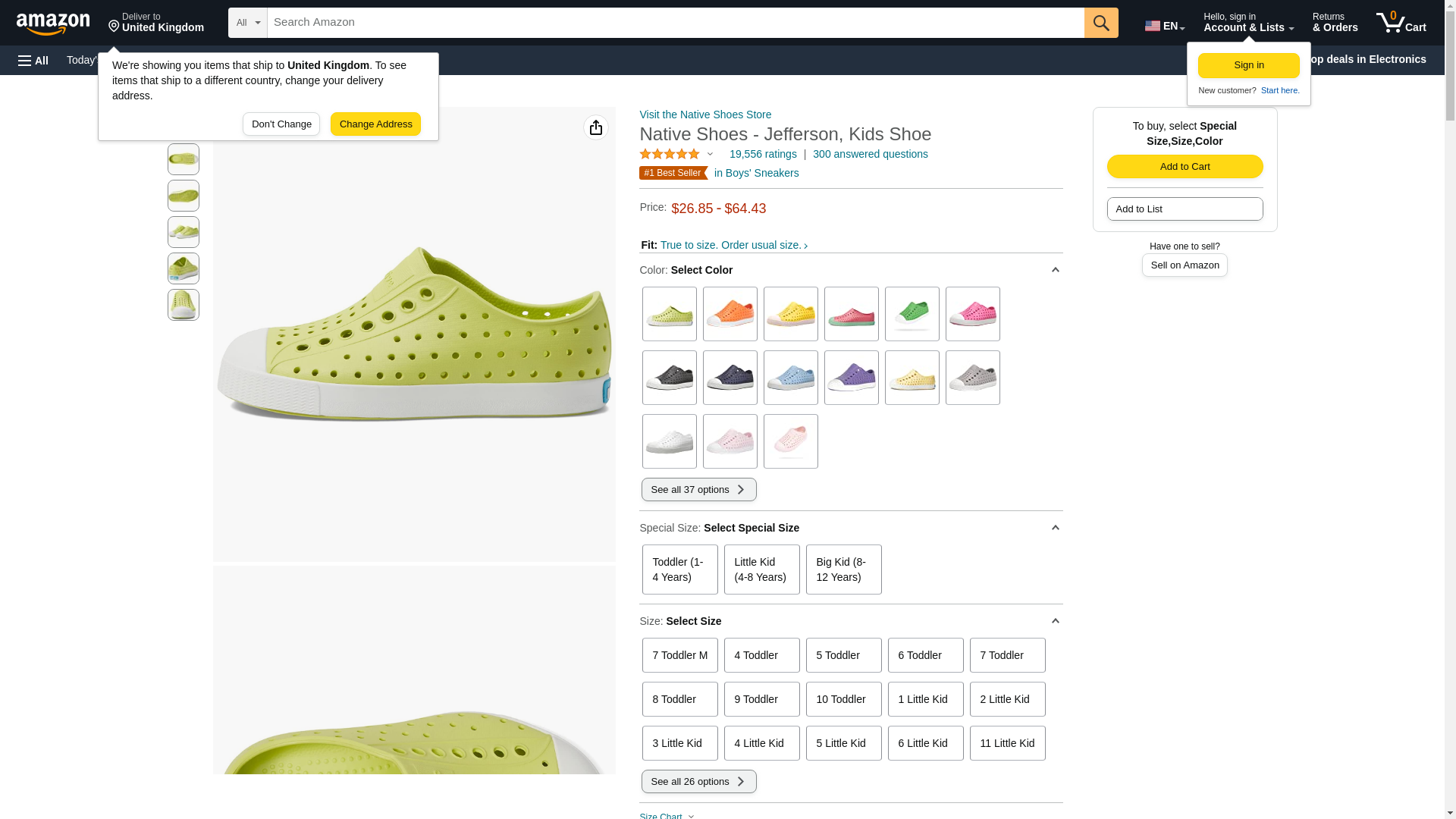Select Toddler (1-4 Years) special size

(x=679, y=570)
